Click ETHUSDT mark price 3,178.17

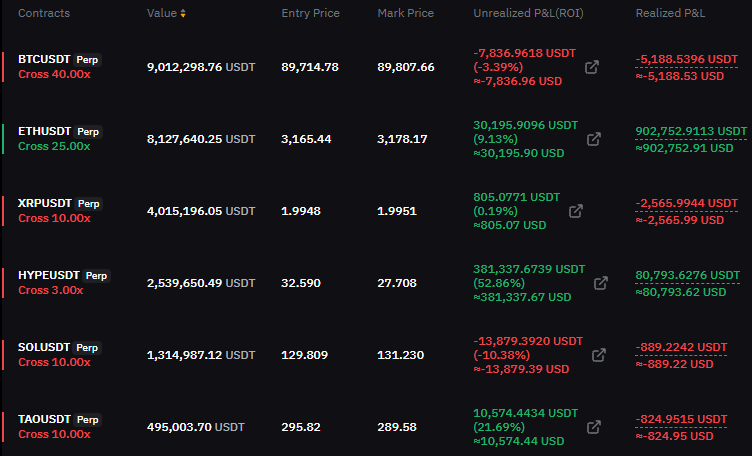click(x=402, y=139)
